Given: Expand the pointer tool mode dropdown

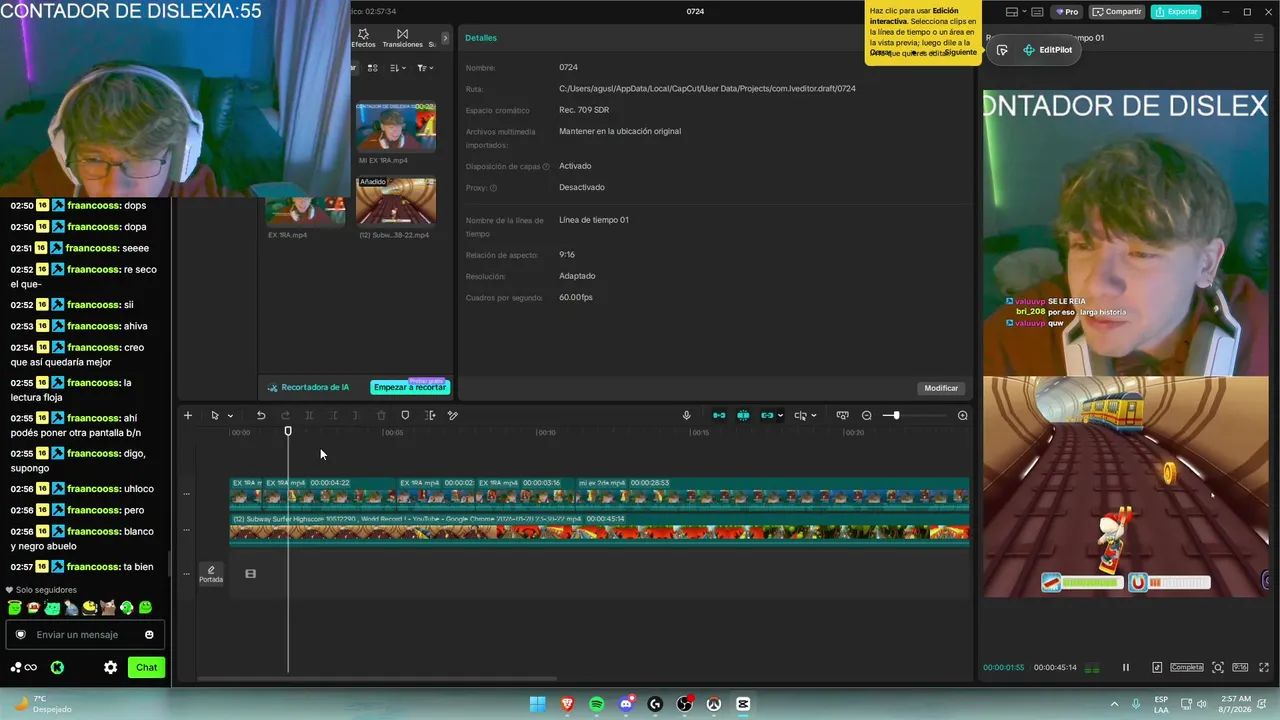Looking at the screenshot, I should 230,416.
